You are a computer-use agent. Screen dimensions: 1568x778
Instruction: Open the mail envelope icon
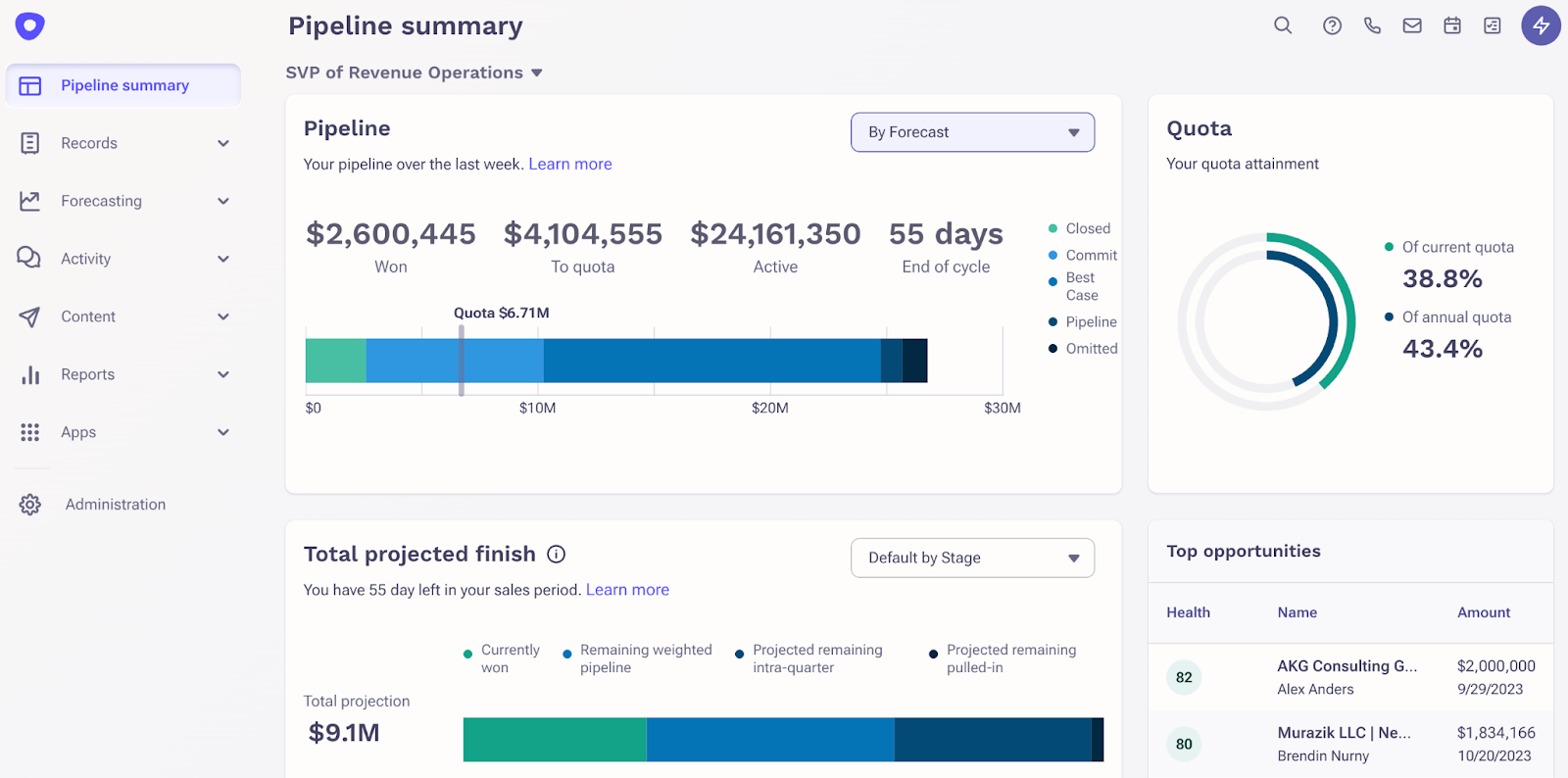click(1412, 26)
